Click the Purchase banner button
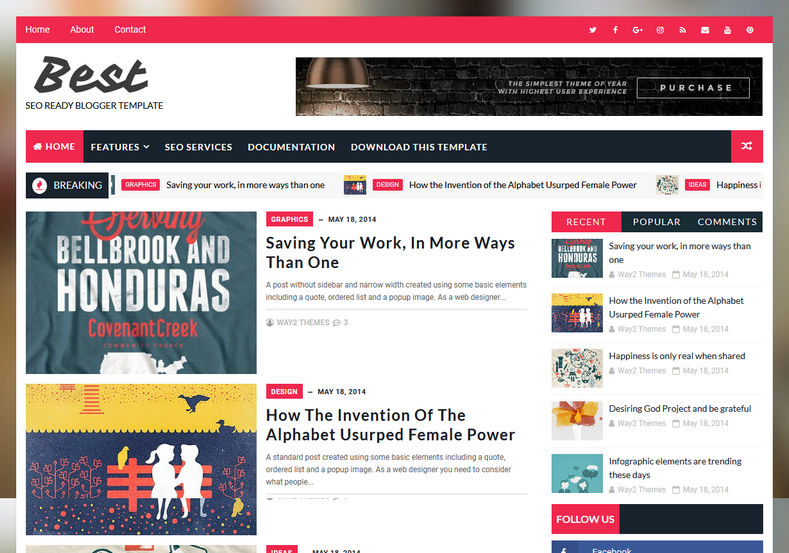The image size is (789, 553). 693,88
